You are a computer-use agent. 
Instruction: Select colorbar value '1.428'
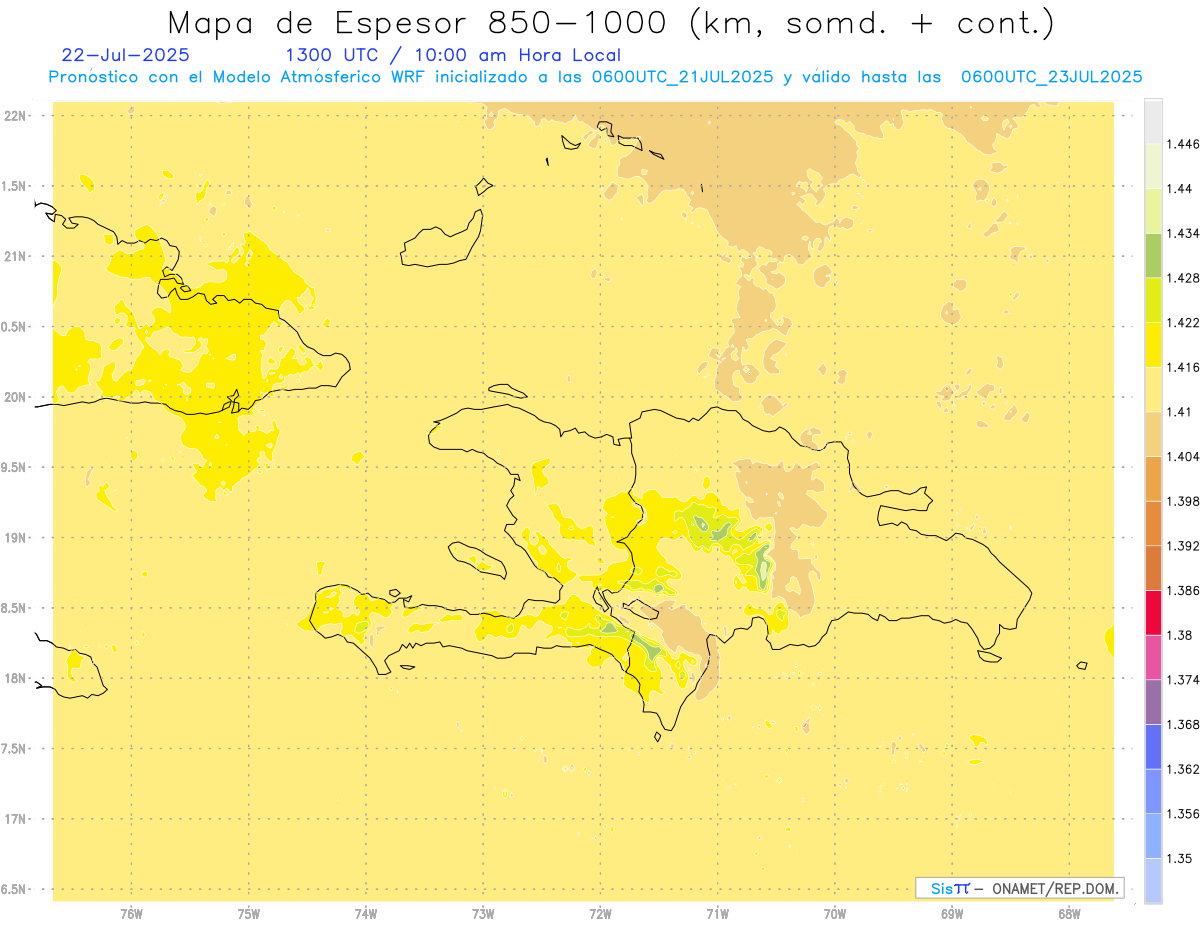1184,278
